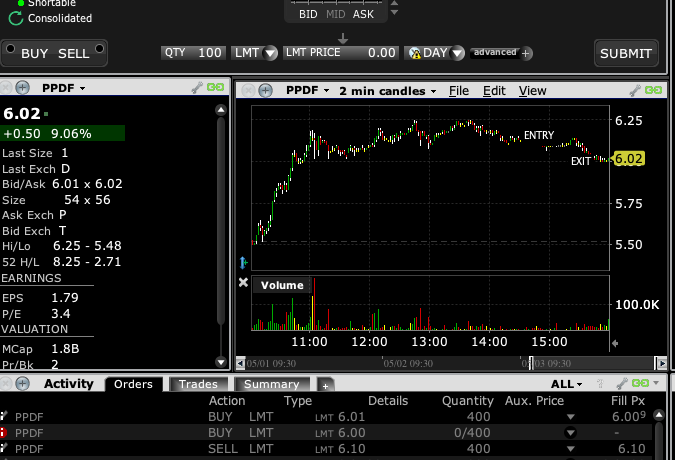Open quote panel wrench configuration icon
Viewport: 675px width, 460px height.
click(x=197, y=88)
